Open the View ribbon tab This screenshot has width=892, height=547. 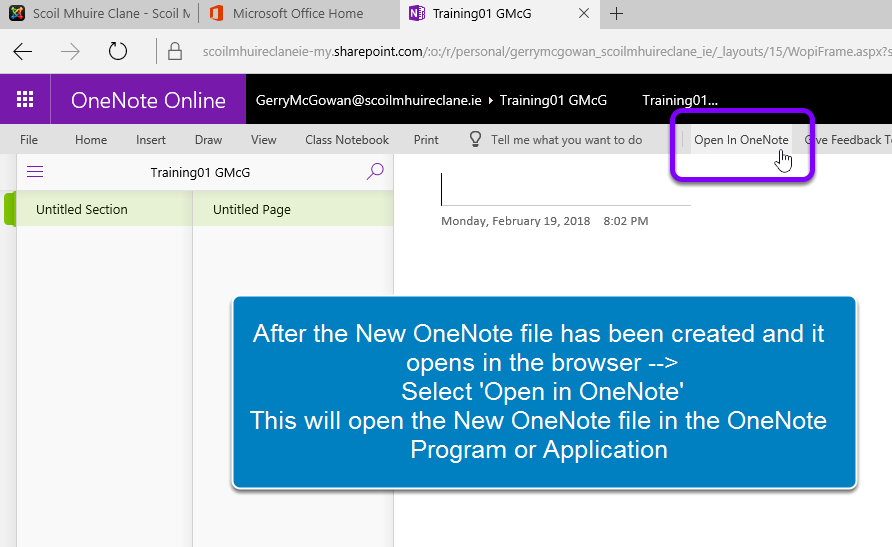coord(264,140)
